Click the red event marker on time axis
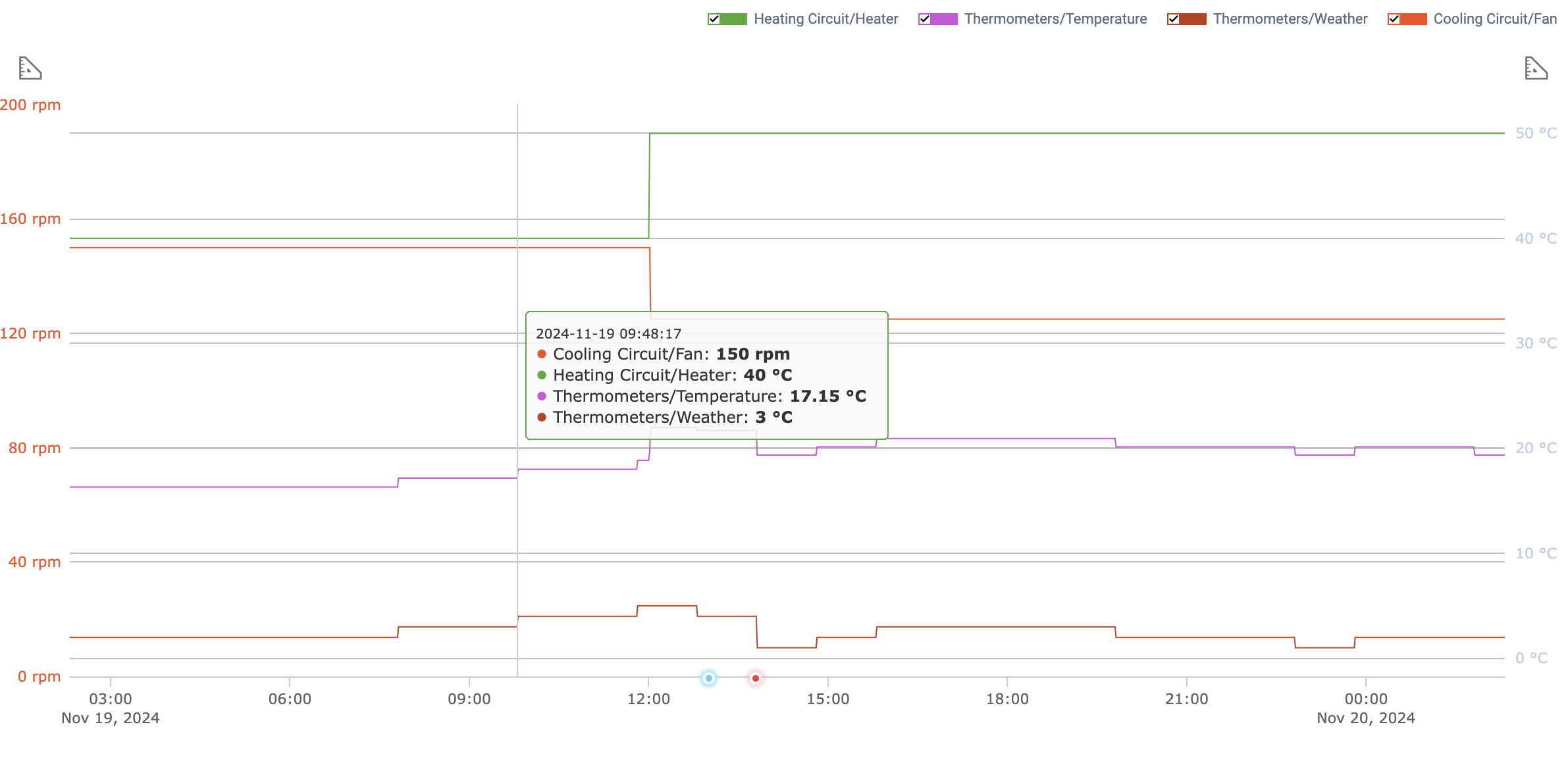Screen dimensions: 1568x764 click(756, 678)
